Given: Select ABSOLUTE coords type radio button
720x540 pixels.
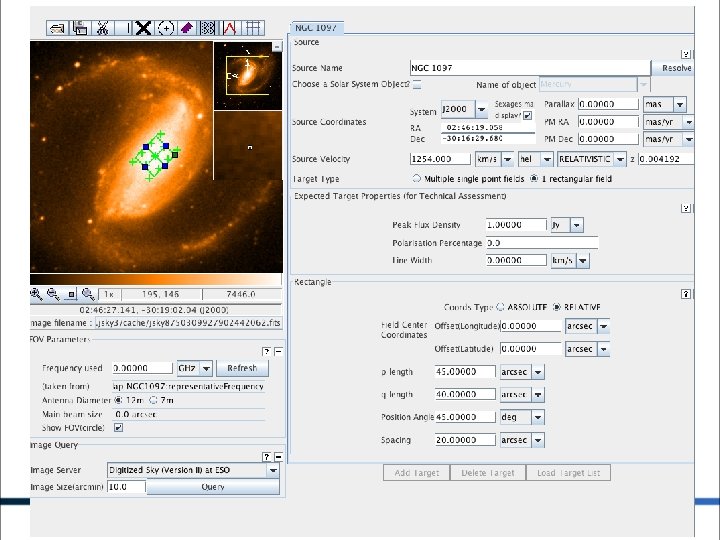Looking at the screenshot, I should point(500,307).
